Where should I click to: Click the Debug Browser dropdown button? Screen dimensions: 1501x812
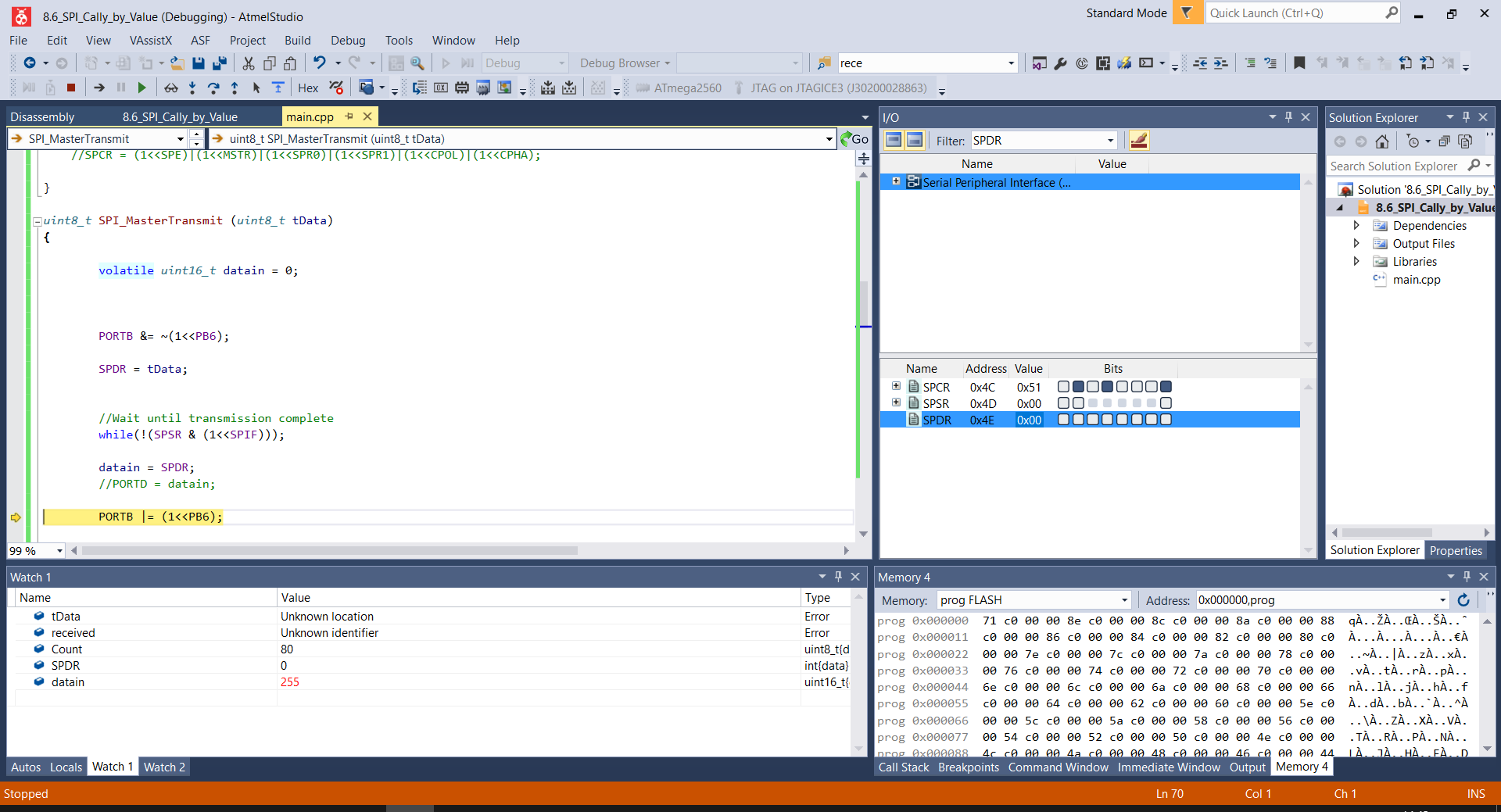[x=625, y=63]
